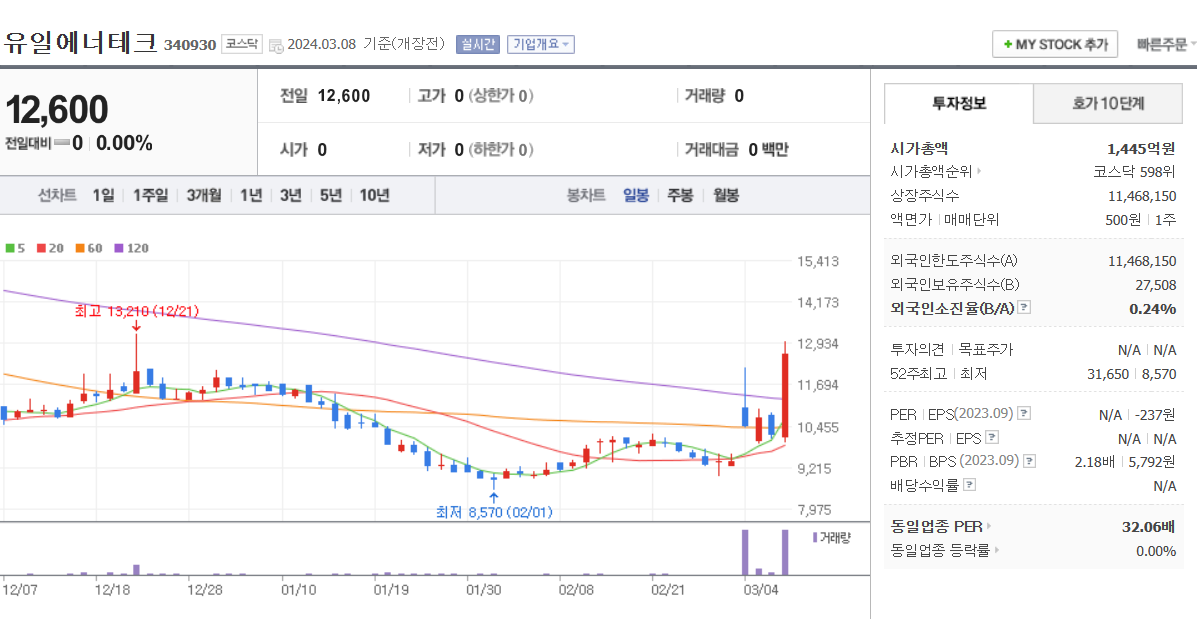Select the 1주일 line chart period

[x=150, y=196]
